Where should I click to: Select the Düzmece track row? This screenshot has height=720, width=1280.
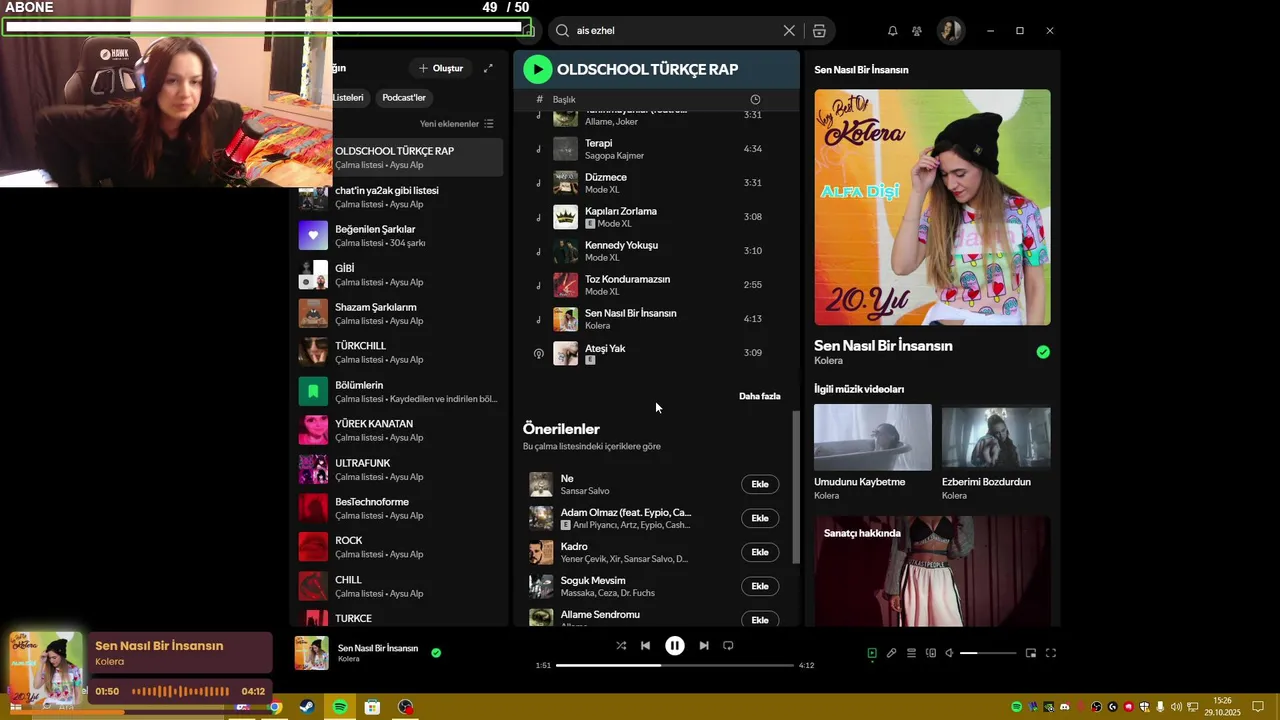click(x=656, y=183)
